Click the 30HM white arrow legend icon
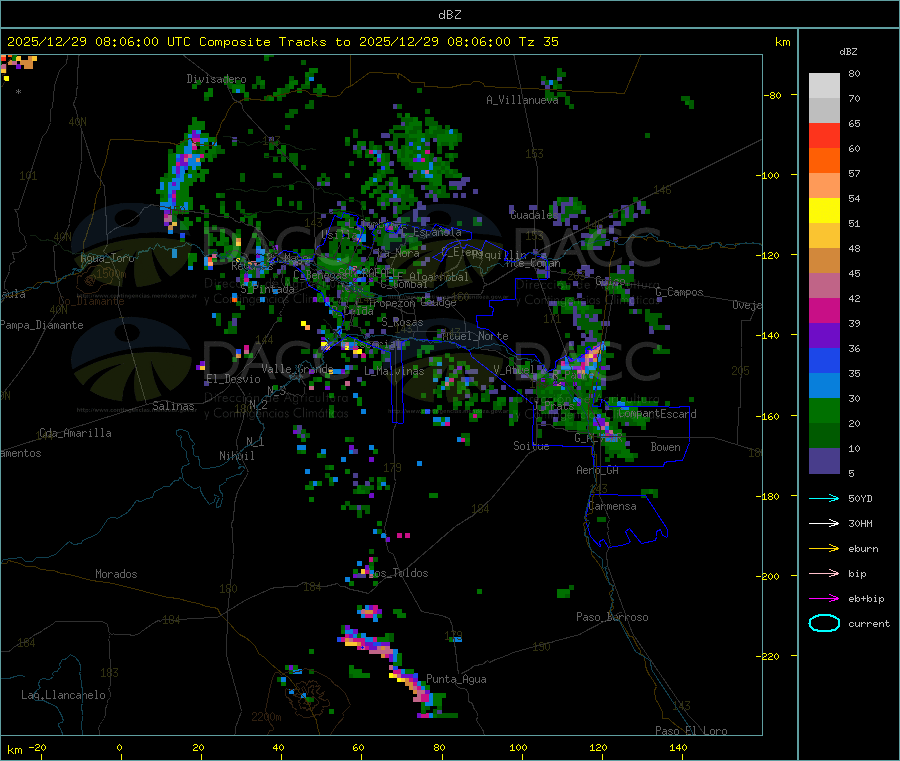 824,523
